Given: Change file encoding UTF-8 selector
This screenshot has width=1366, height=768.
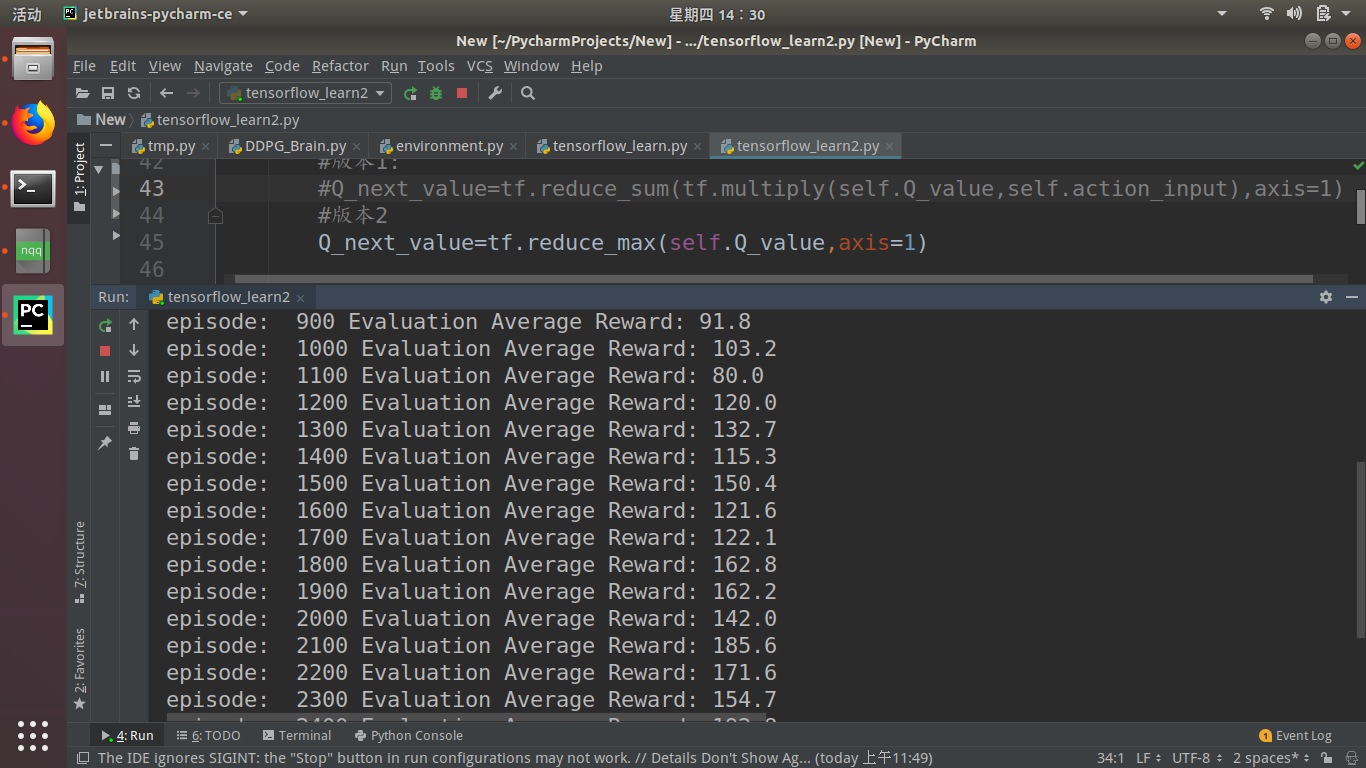Looking at the screenshot, I should click(x=1195, y=758).
